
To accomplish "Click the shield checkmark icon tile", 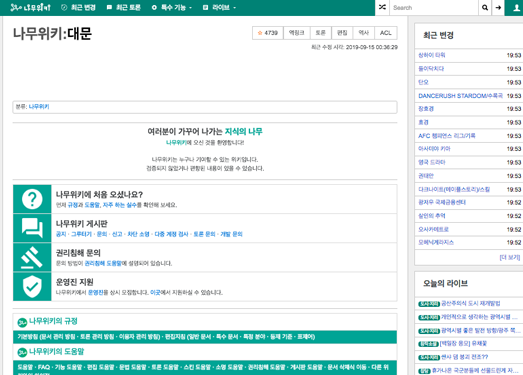I will click(x=32, y=286).
